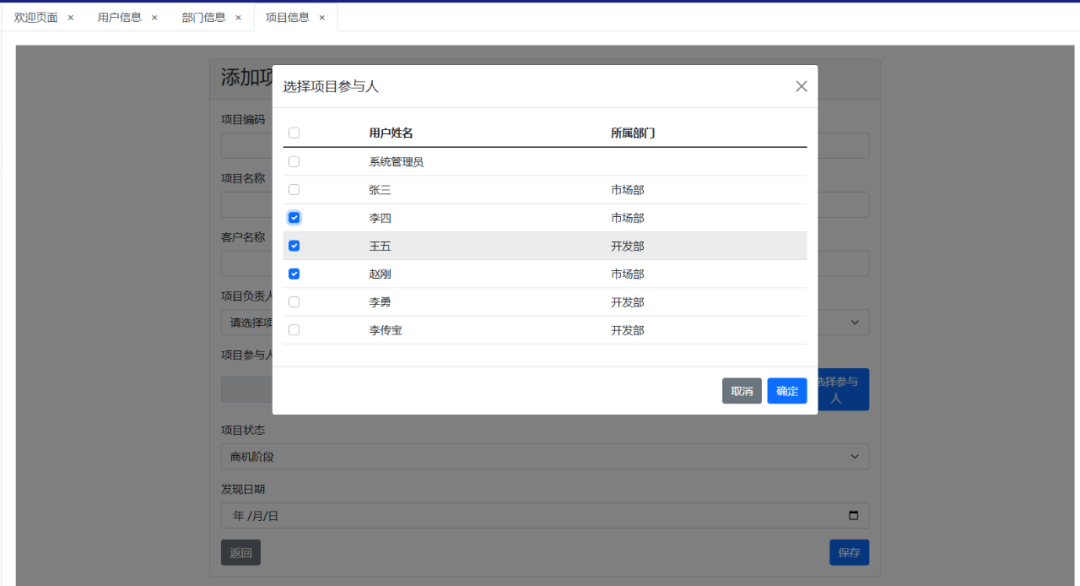Check the checkbox for 张三
This screenshot has width=1080, height=586.
pyautogui.click(x=293, y=188)
